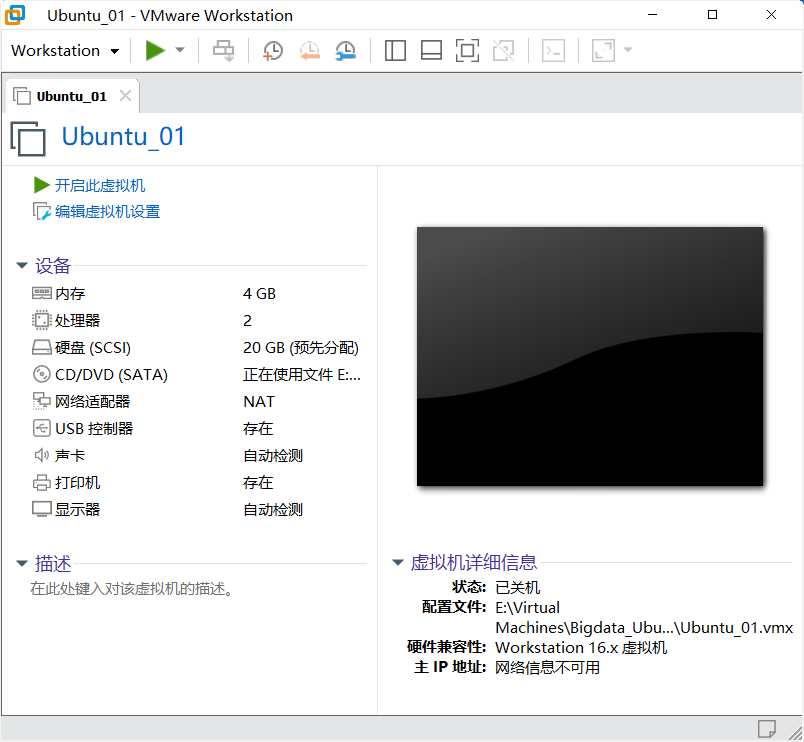The width and height of the screenshot is (804, 742).
Task: Open power options dropdown arrow
Action: coord(180,50)
